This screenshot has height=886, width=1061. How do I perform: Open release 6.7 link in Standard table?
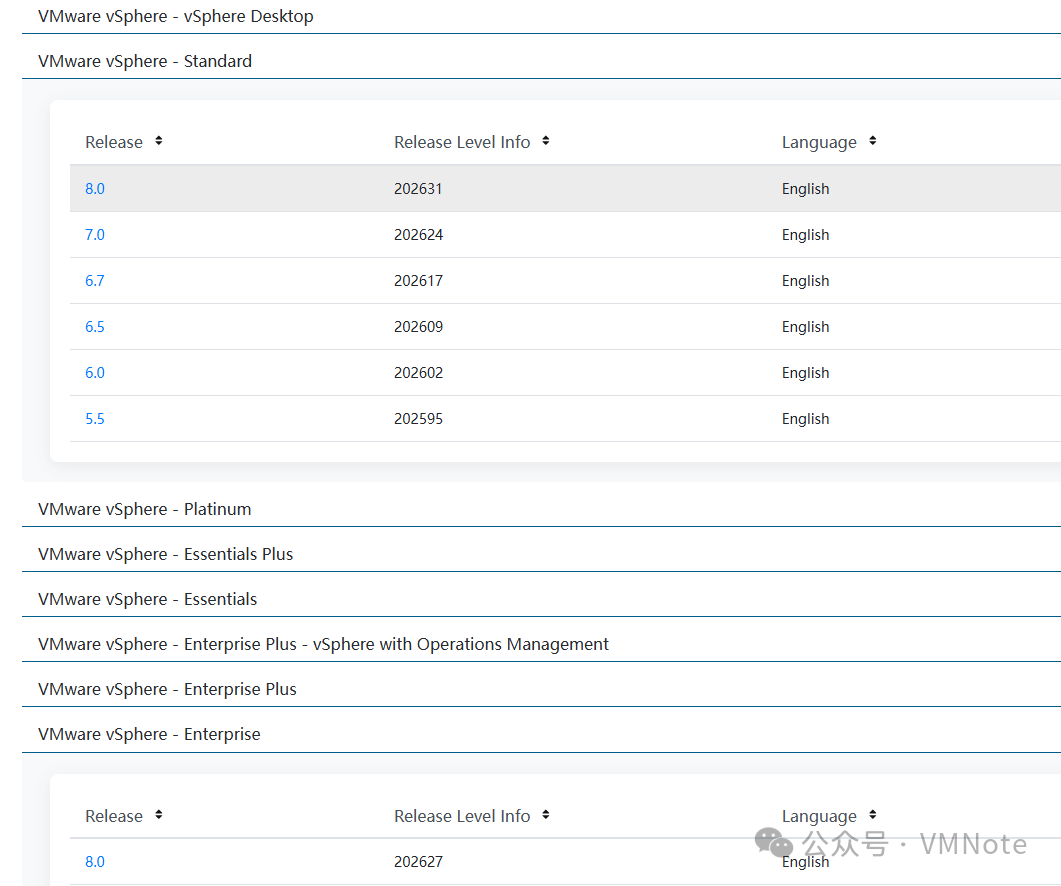pos(95,281)
